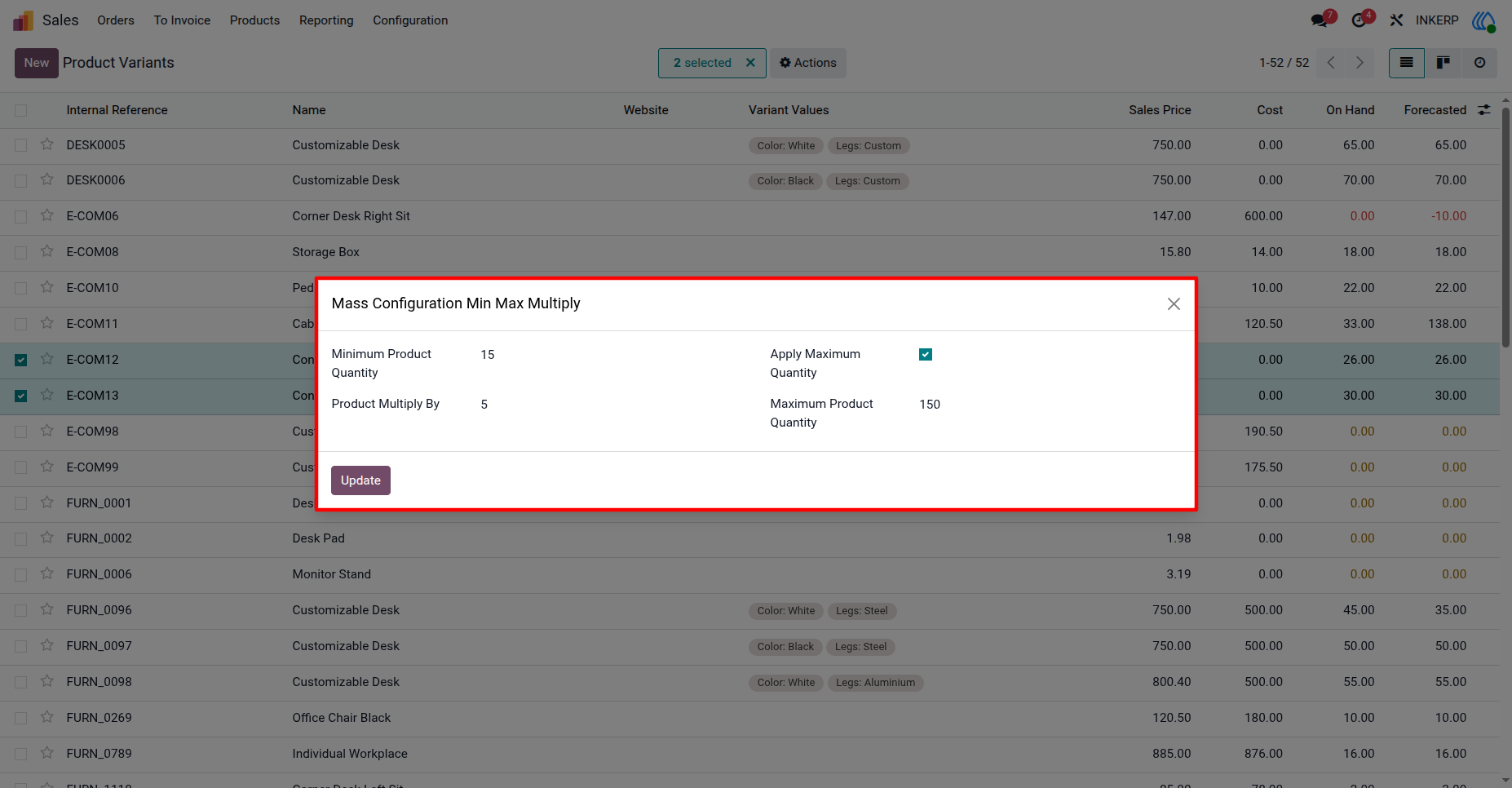
Task: Toggle the select-all header checkbox
Action: point(21,110)
